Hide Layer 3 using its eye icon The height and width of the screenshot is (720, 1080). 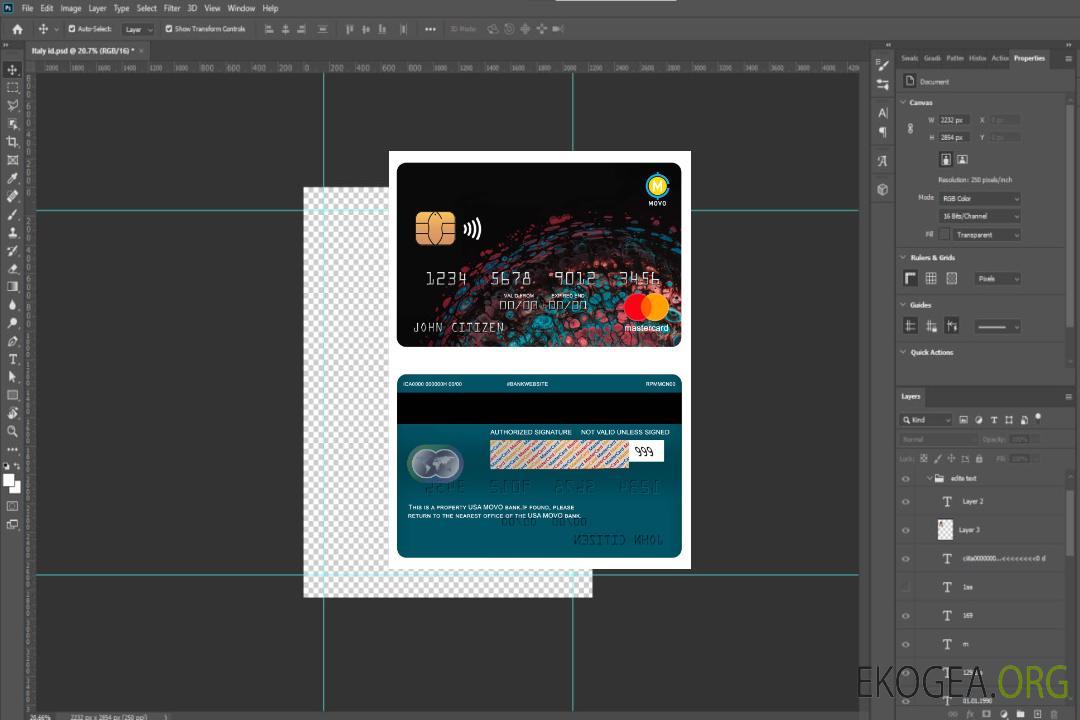click(906, 531)
